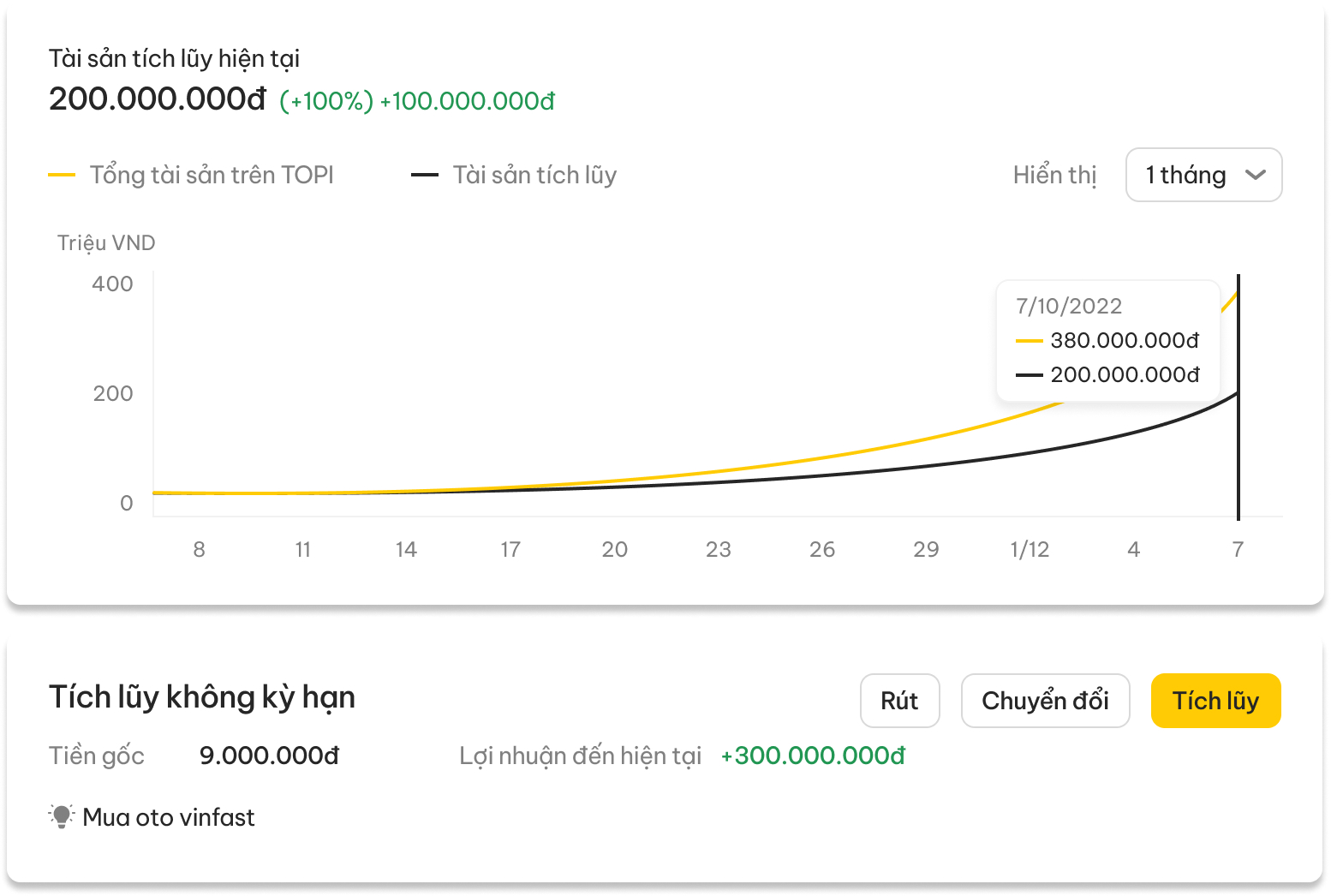Select the 1/12 date on x-axis

pos(1030,549)
